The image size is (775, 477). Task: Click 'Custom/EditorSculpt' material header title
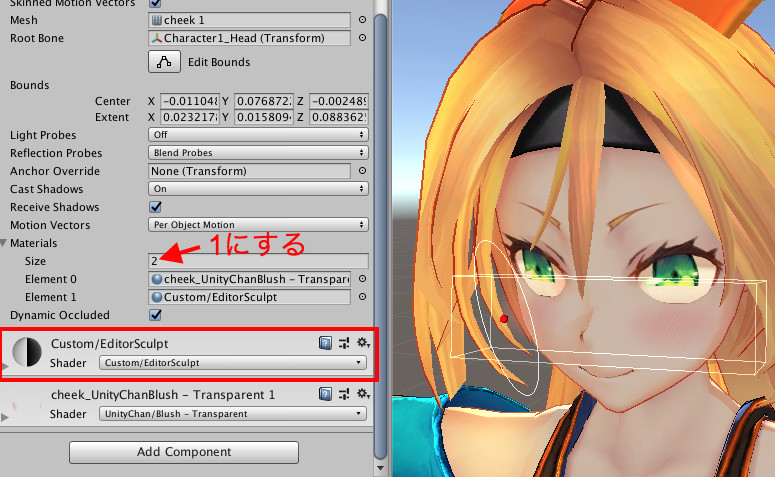109,344
